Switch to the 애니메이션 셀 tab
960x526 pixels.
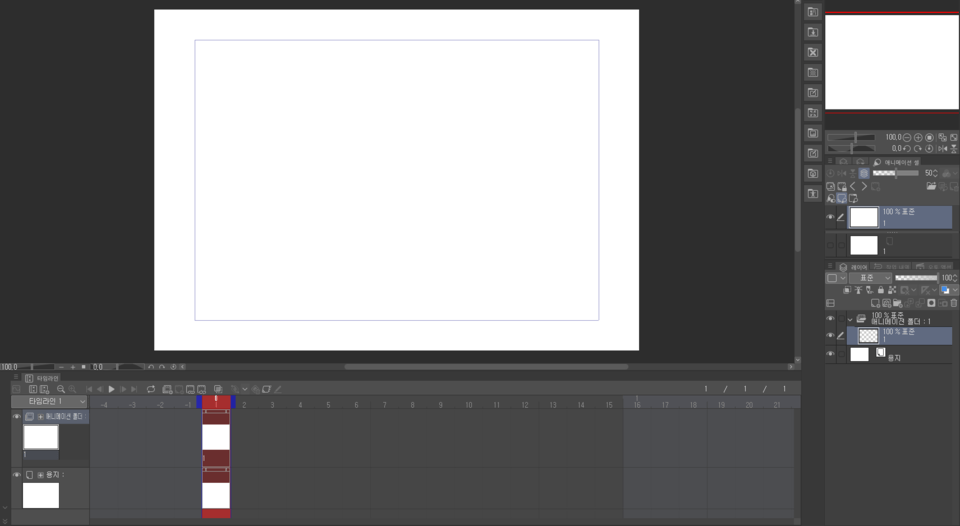[x=896, y=162]
